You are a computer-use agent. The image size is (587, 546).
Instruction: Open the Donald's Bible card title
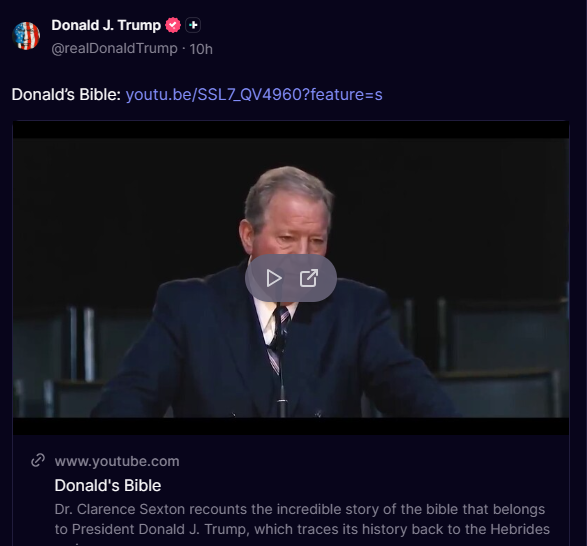[x=108, y=485]
